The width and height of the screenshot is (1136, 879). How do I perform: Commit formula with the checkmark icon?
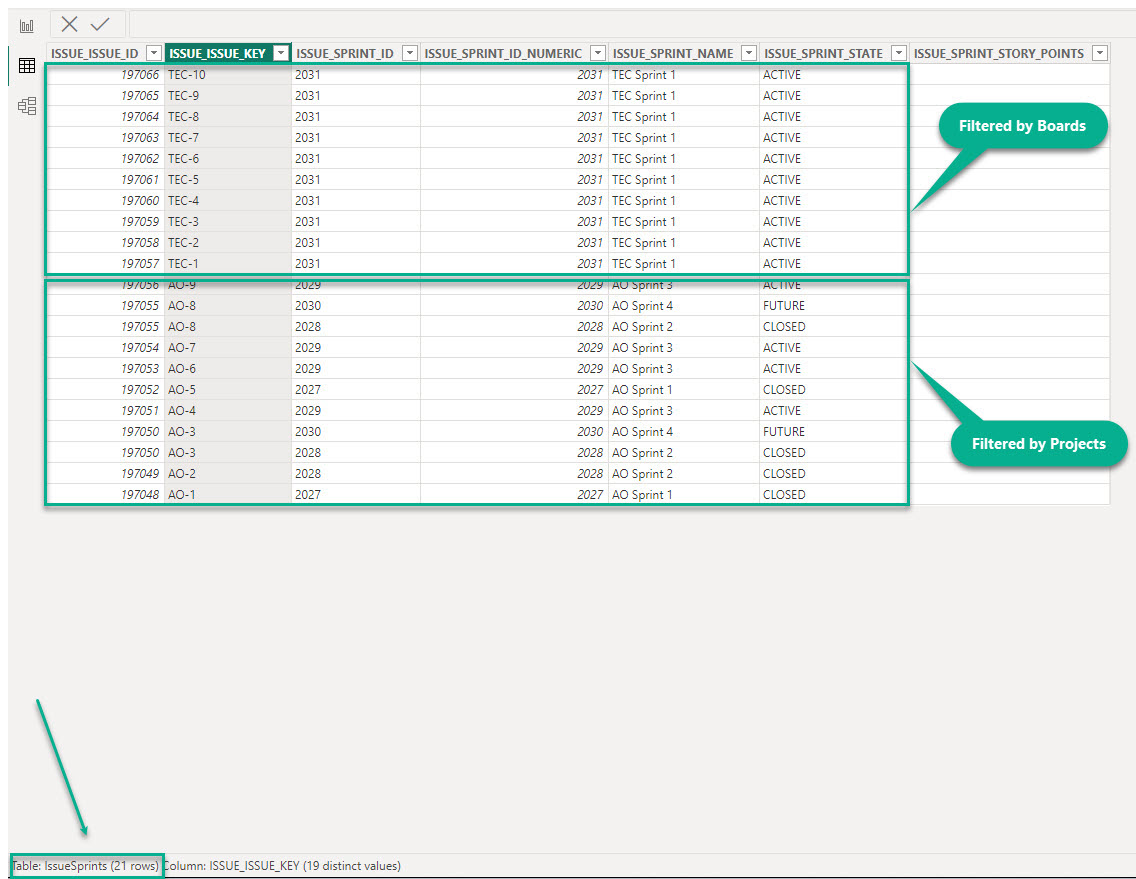100,25
